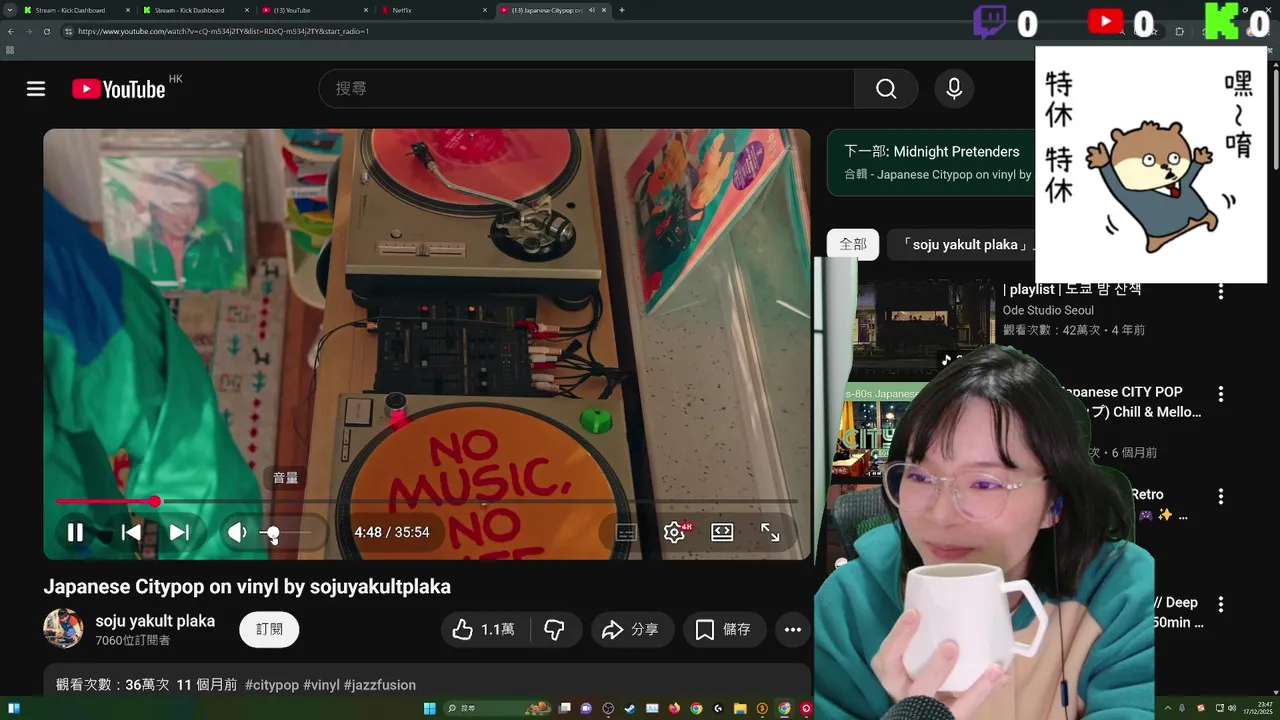This screenshot has height=720, width=1280.
Task: Open the apps grid below the address bar
Action: coord(10,50)
